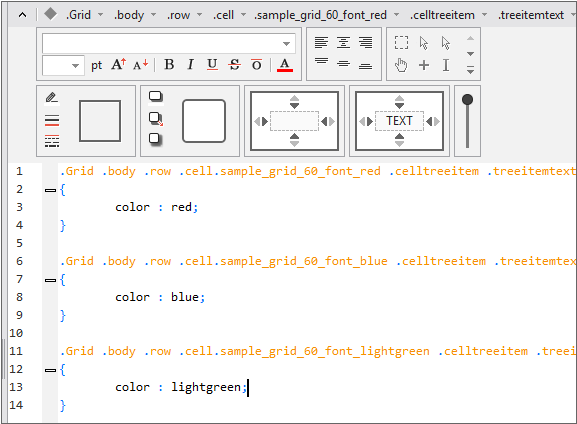The width and height of the screenshot is (577, 424).
Task: Apply strikethrough text decoration
Action: click(x=234, y=65)
